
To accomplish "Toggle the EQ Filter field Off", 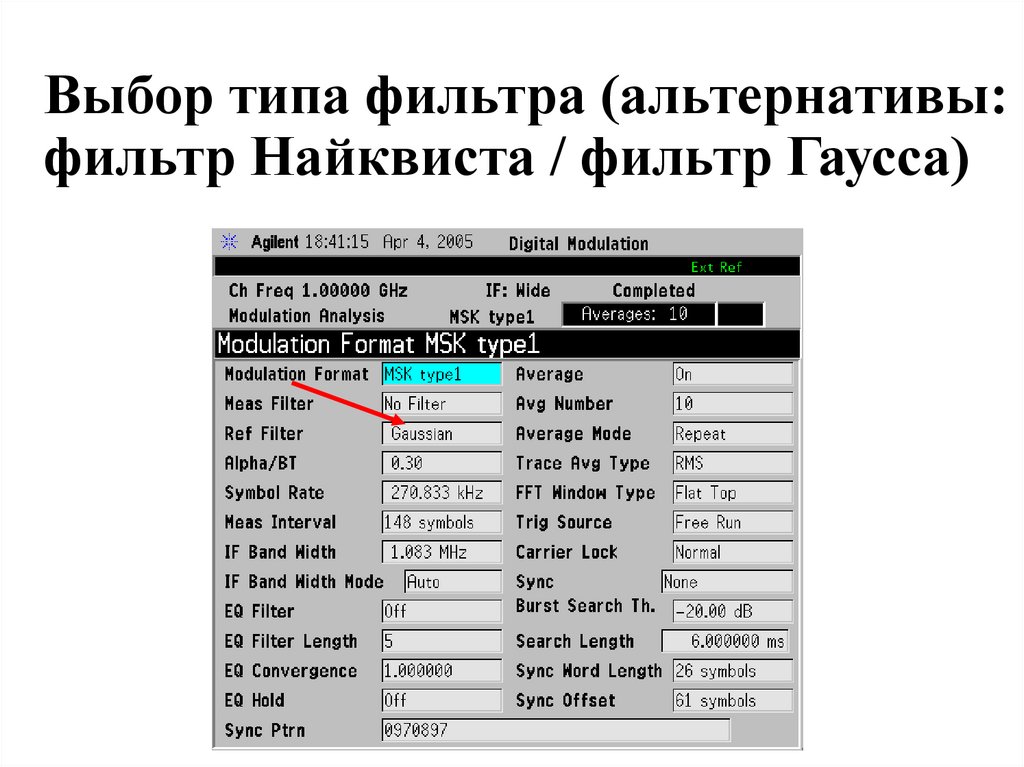I will coord(441,612).
